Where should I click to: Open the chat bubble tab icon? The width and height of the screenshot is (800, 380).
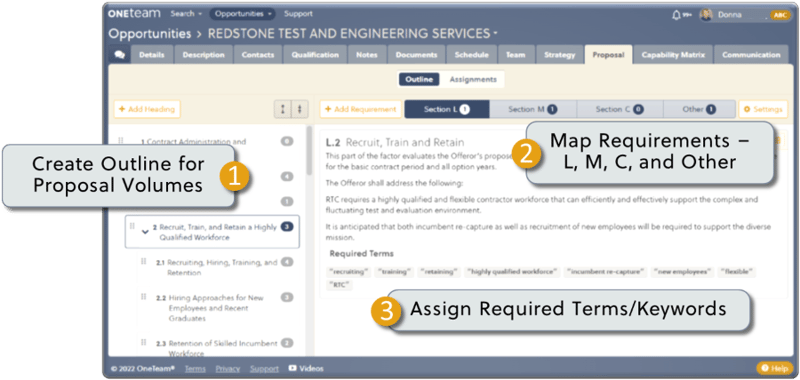tap(119, 55)
